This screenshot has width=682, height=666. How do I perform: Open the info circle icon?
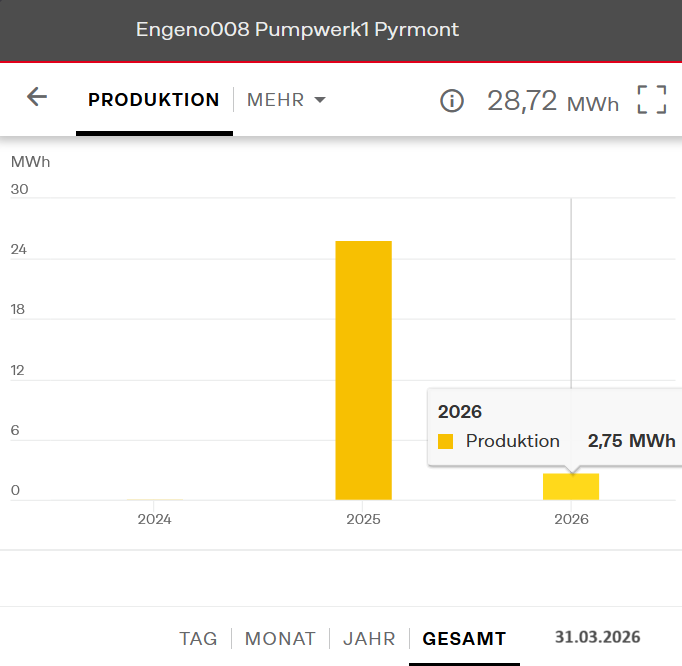point(452,101)
